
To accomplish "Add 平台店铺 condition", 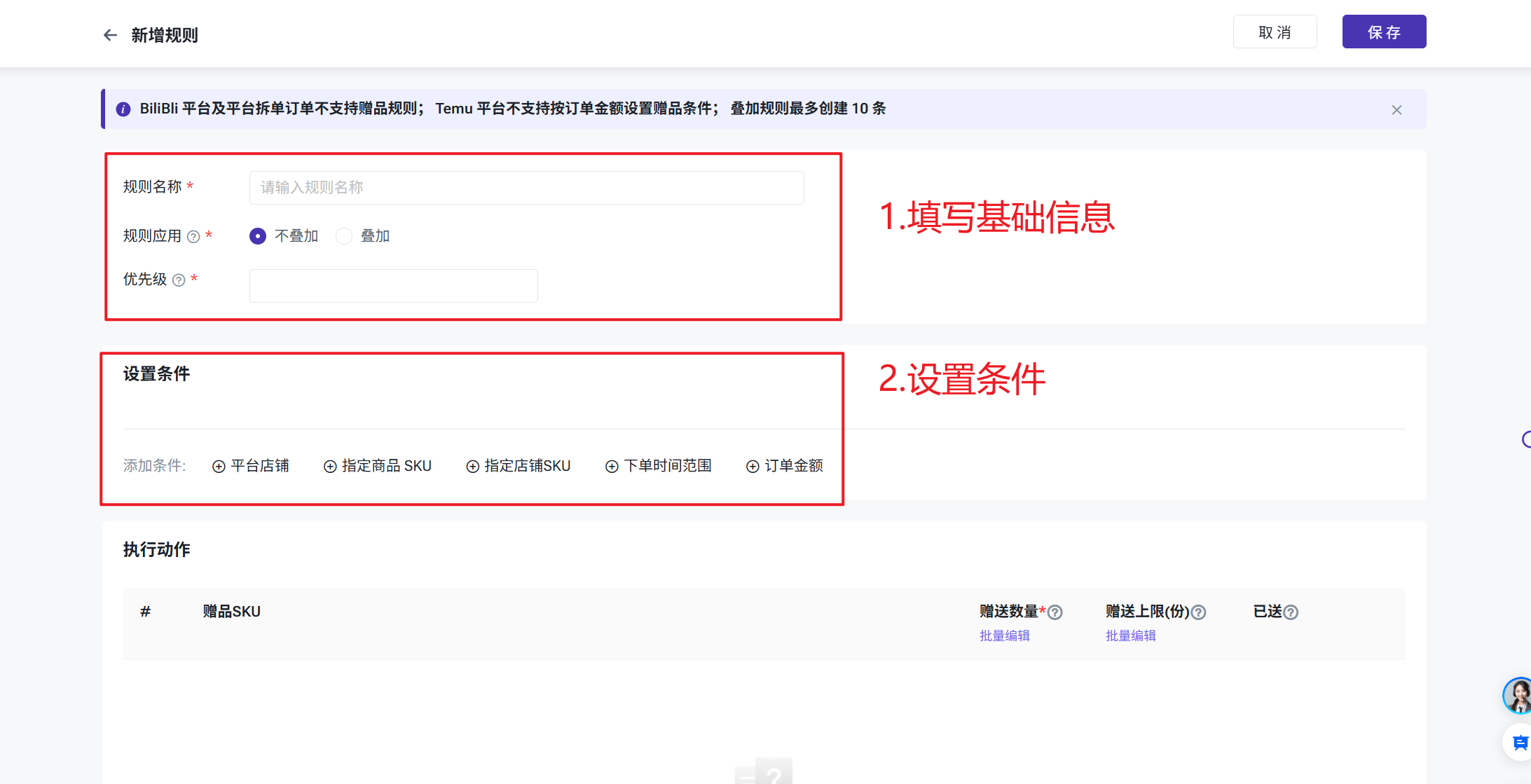I will click(251, 466).
